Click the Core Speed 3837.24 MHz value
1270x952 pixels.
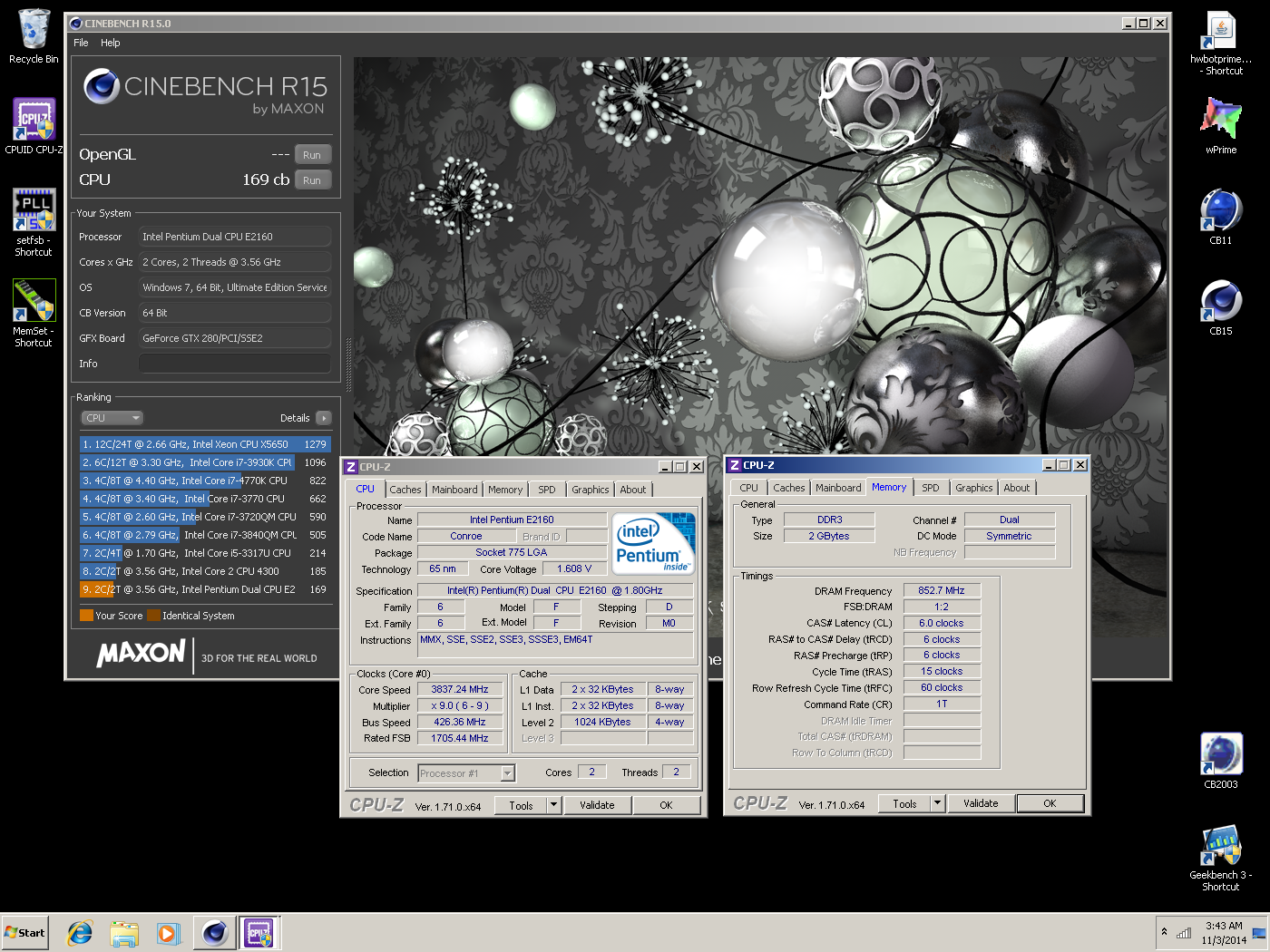(x=460, y=689)
